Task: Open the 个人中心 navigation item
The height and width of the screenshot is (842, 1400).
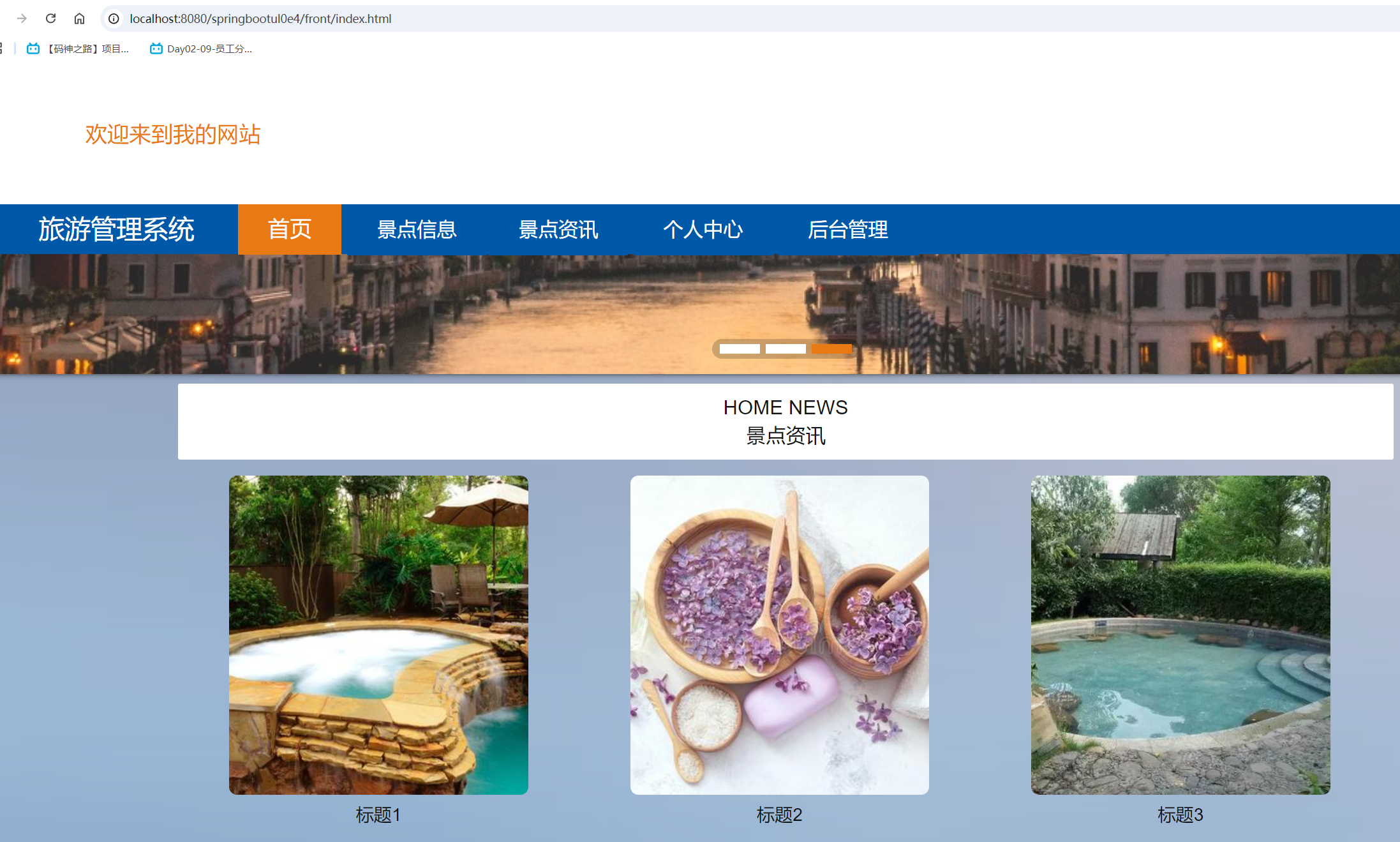Action: click(x=703, y=229)
